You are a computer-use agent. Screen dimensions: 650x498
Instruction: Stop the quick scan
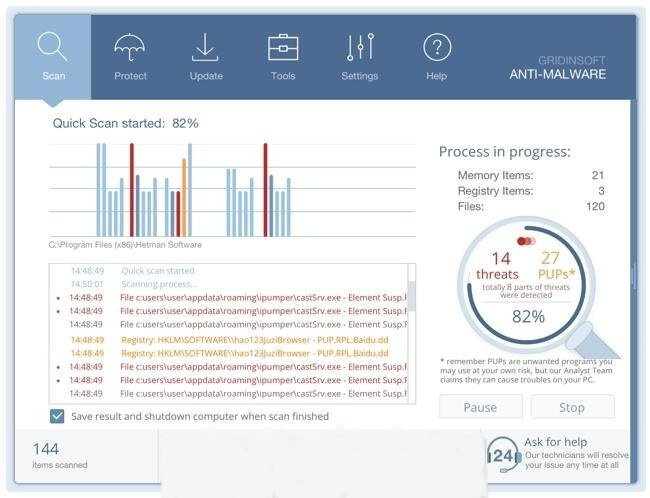[x=572, y=407]
